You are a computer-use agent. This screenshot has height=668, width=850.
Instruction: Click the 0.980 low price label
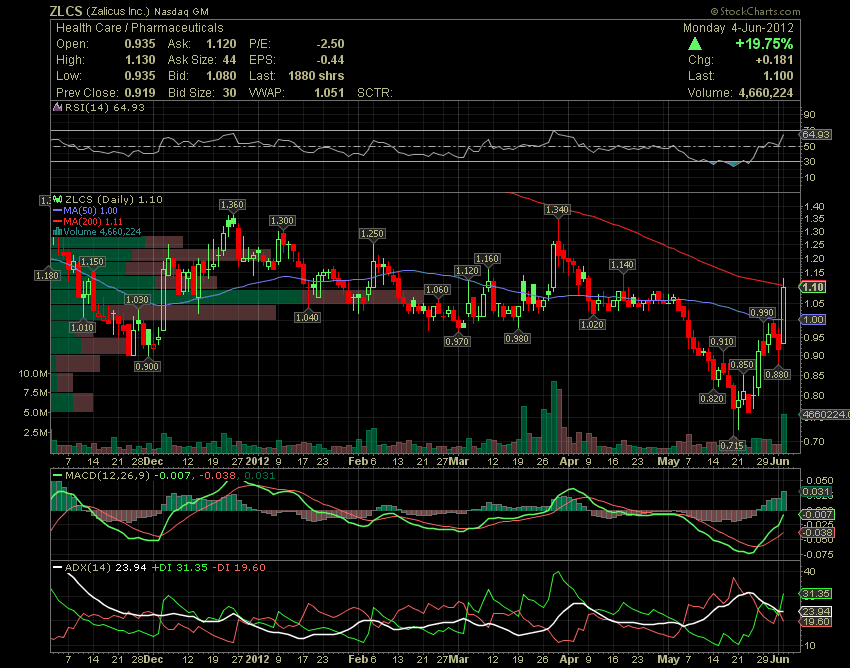click(x=517, y=338)
